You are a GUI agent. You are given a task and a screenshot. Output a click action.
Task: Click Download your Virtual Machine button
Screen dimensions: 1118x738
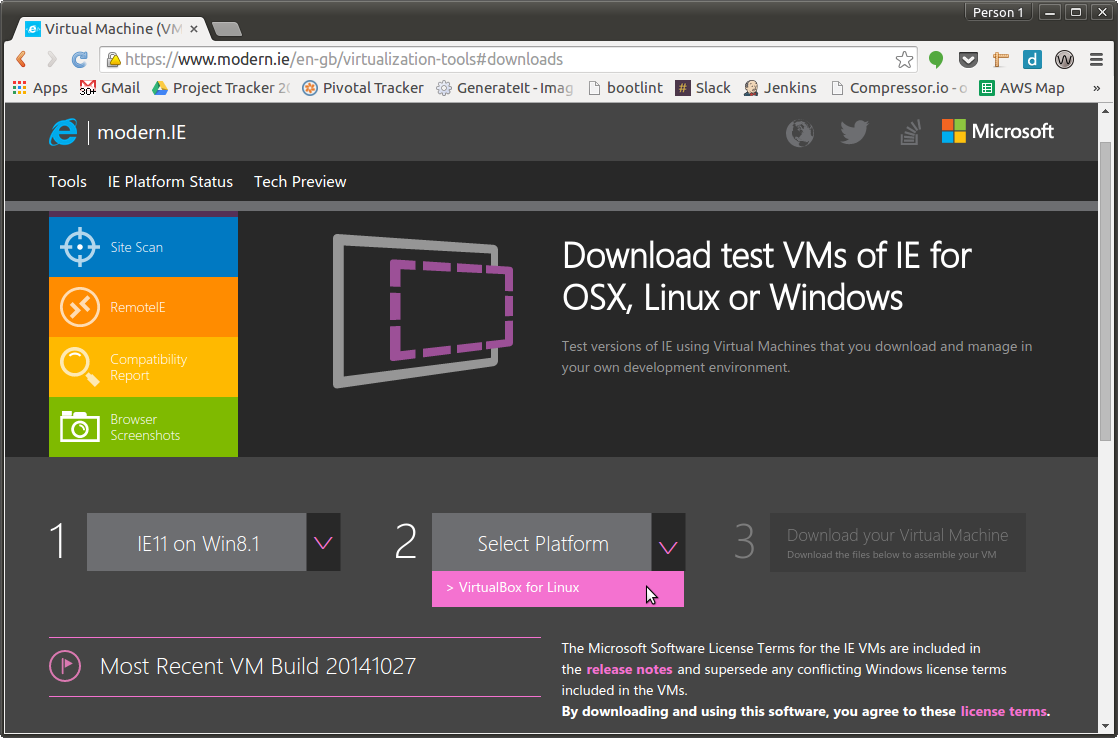click(898, 542)
